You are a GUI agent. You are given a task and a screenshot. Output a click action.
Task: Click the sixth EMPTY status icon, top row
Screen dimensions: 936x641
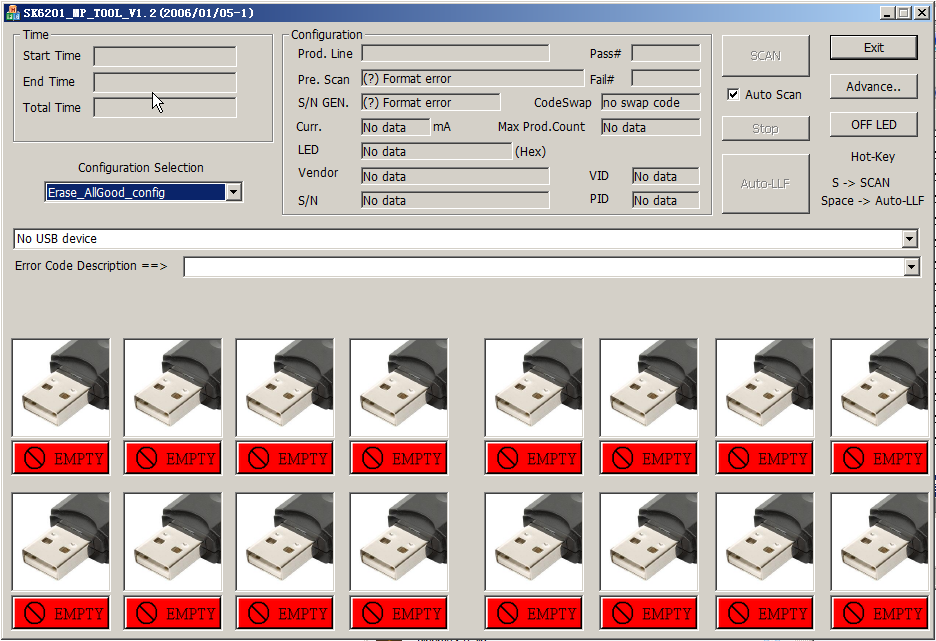point(649,458)
